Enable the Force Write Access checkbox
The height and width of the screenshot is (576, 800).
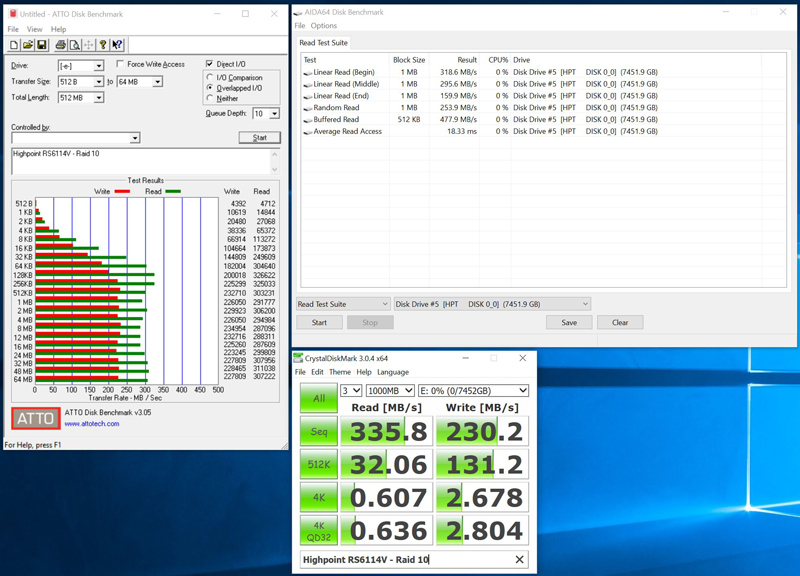click(121, 65)
